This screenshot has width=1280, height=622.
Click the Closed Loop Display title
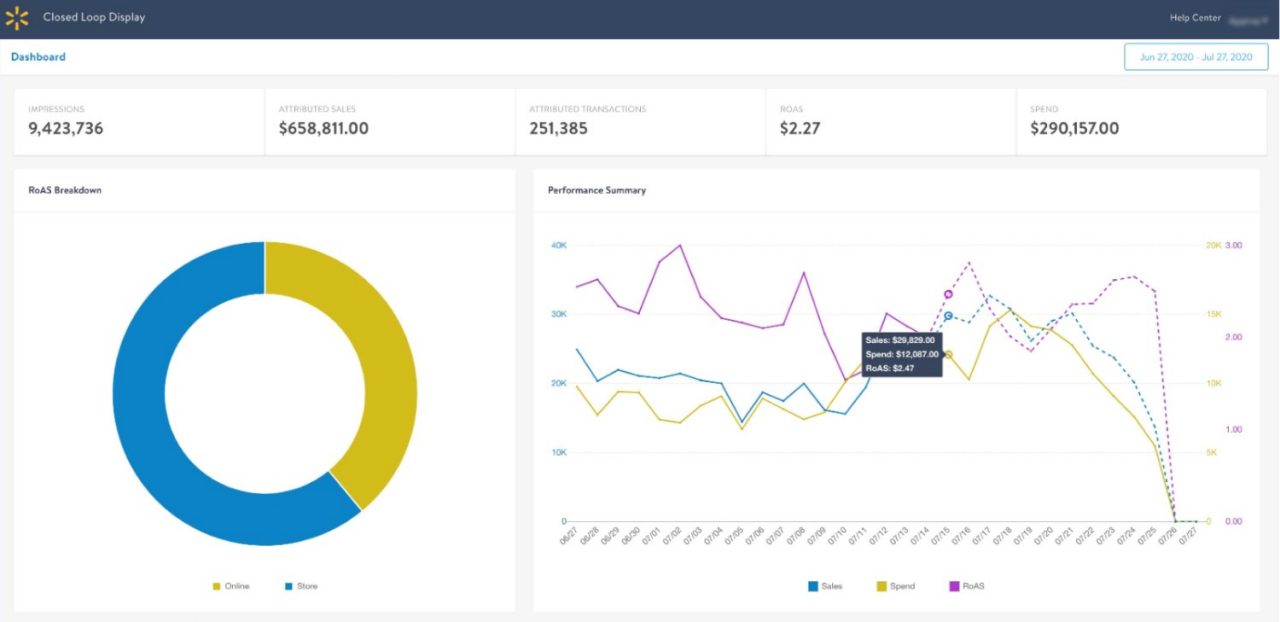(94, 18)
